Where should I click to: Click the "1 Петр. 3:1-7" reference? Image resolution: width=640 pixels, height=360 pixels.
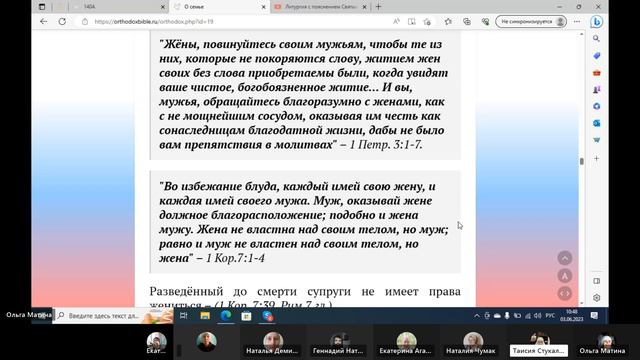click(386, 145)
